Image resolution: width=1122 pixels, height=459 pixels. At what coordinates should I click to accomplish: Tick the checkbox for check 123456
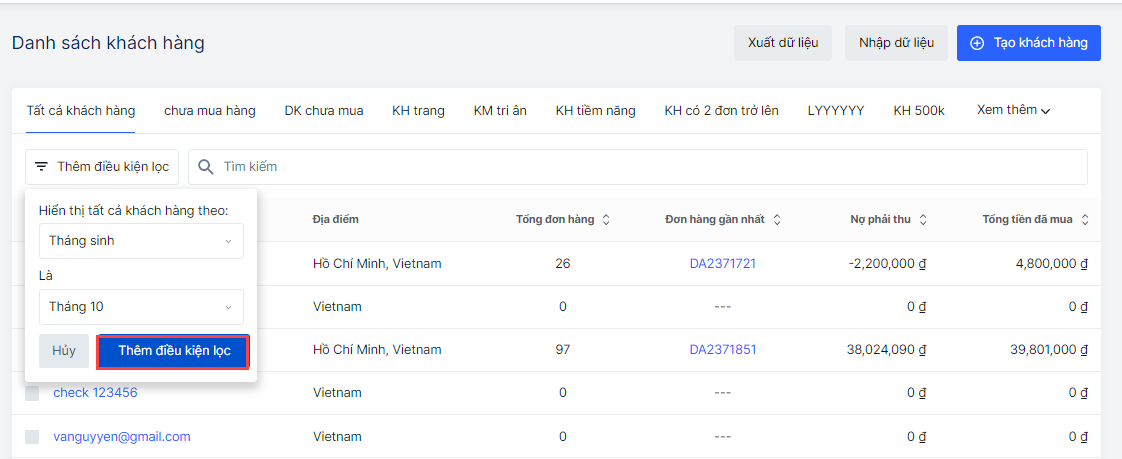pyautogui.click(x=32, y=393)
